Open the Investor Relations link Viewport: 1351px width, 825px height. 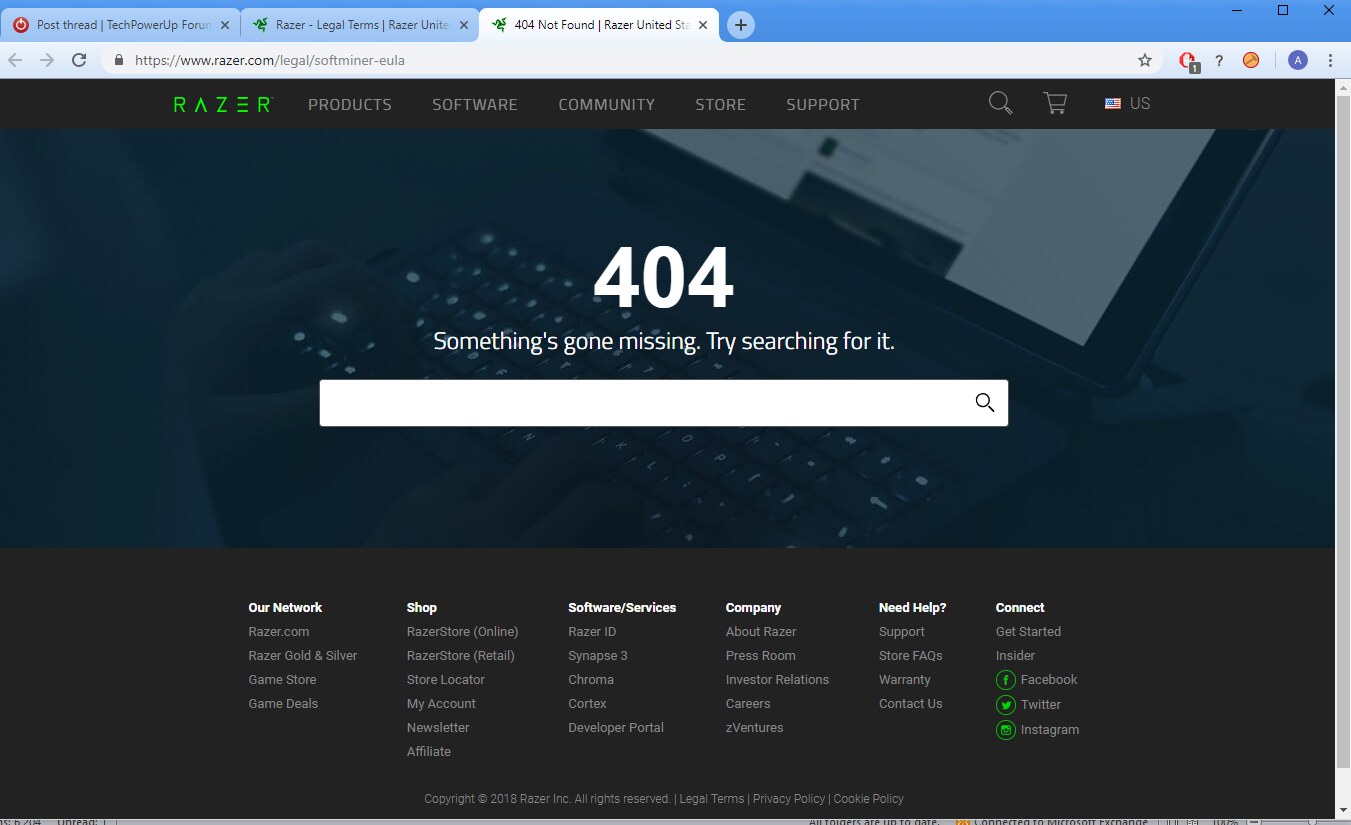coord(778,680)
